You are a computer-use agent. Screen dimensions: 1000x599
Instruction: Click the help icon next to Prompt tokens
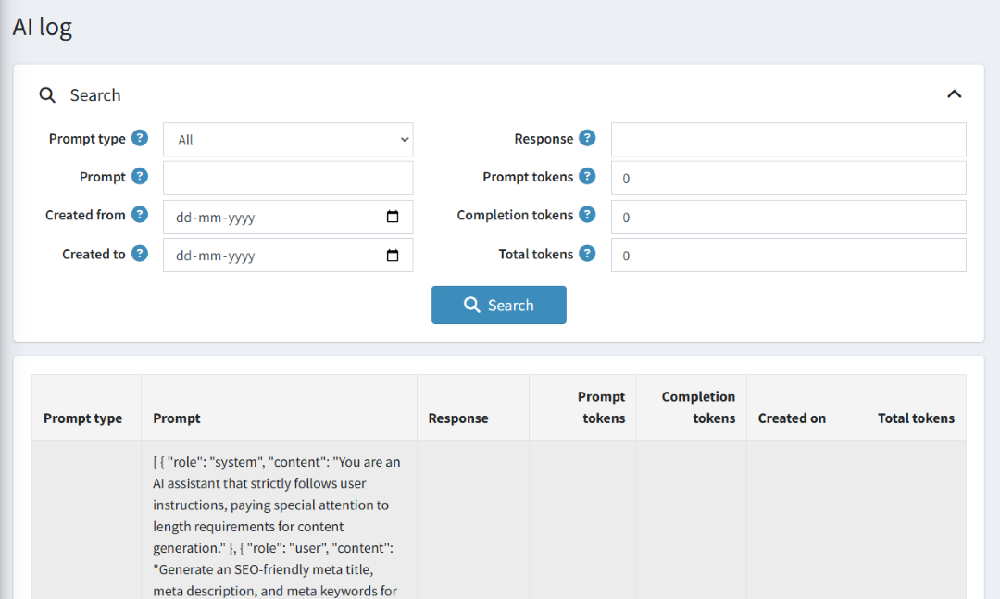click(587, 176)
